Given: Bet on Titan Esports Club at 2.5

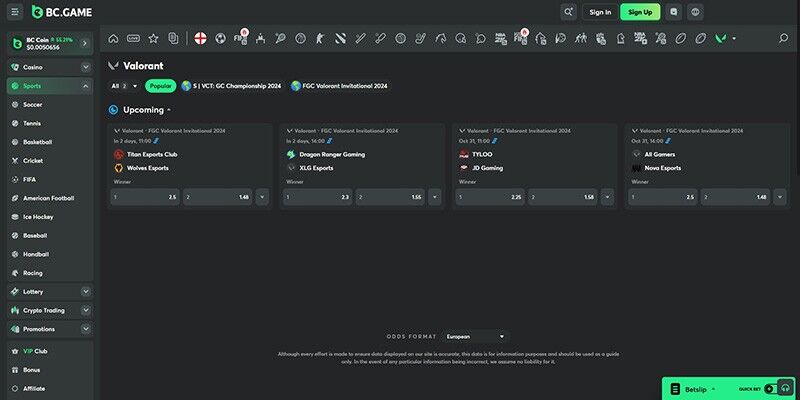Looking at the screenshot, I should 145,197.
